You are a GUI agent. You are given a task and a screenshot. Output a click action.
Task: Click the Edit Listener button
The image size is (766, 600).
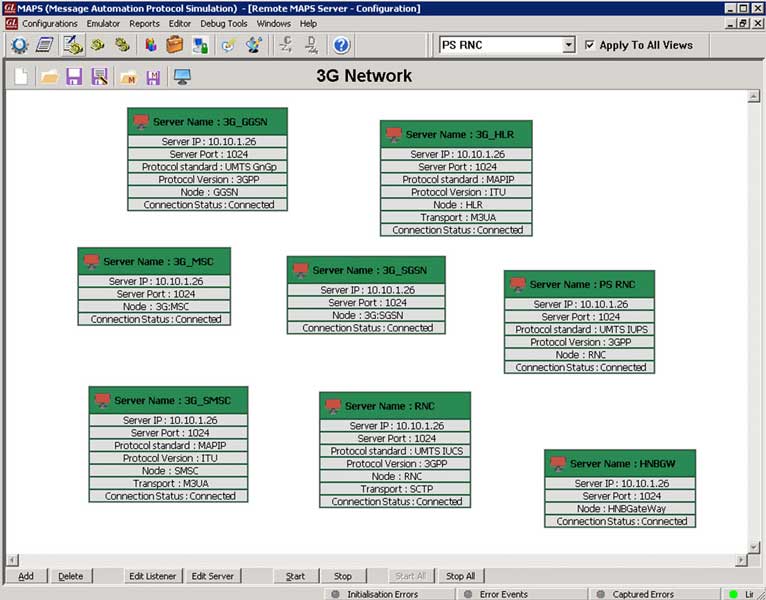click(152, 576)
